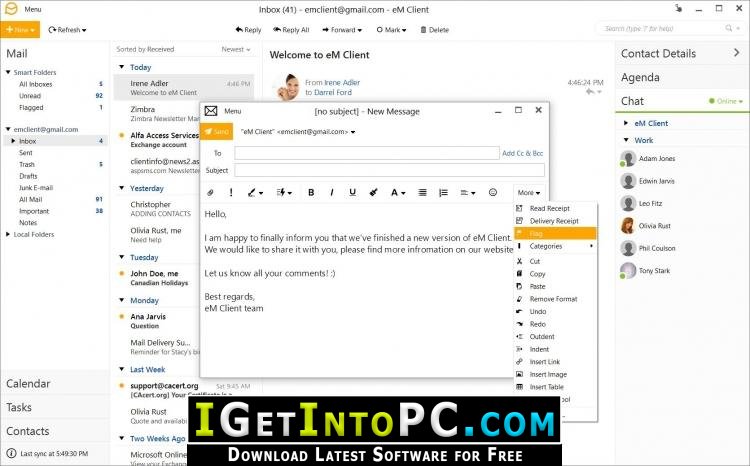Click the main search box
This screenshot has height=466, width=750.
(x=668, y=29)
